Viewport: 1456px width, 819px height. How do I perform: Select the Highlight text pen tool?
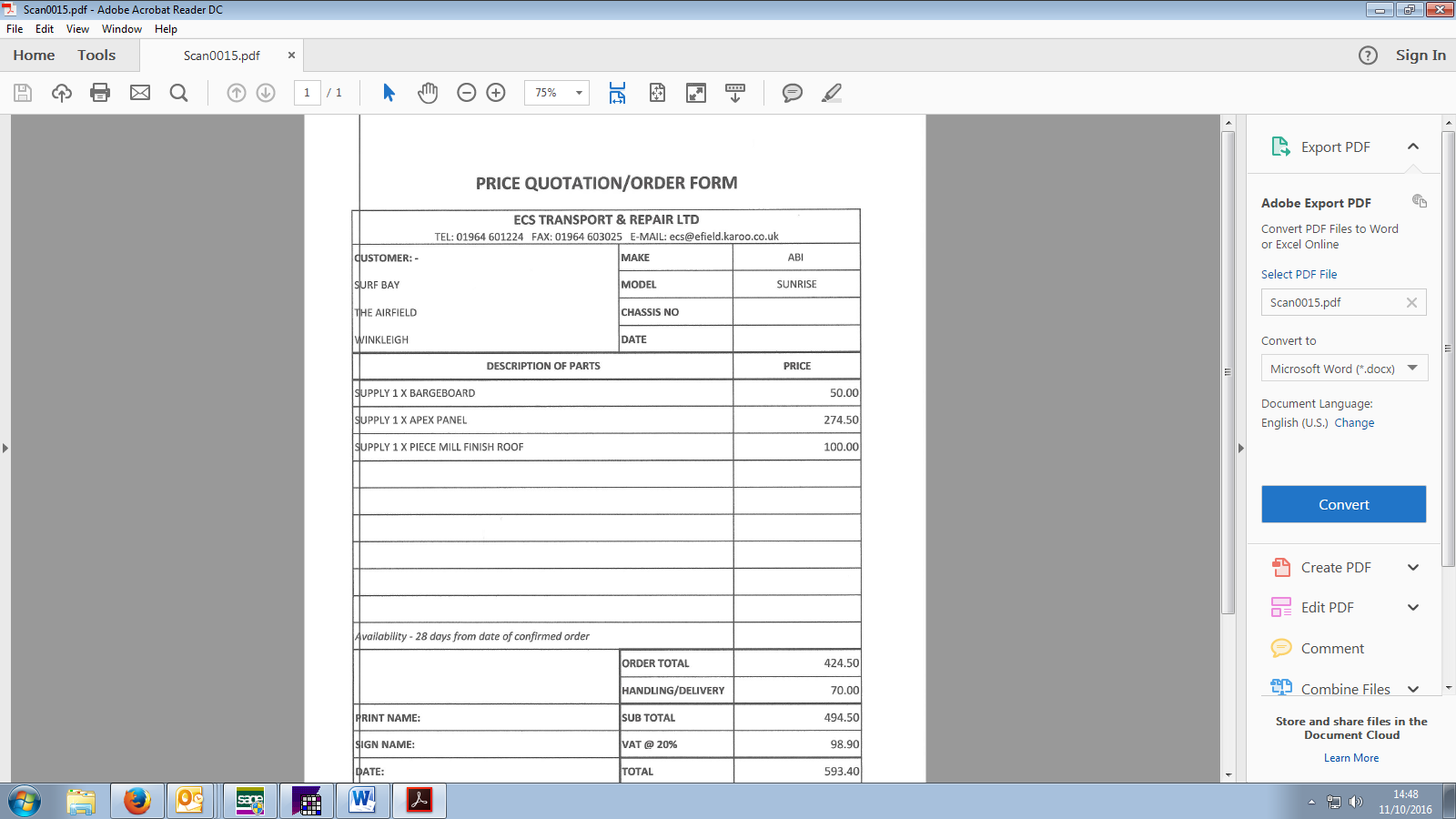[x=832, y=93]
